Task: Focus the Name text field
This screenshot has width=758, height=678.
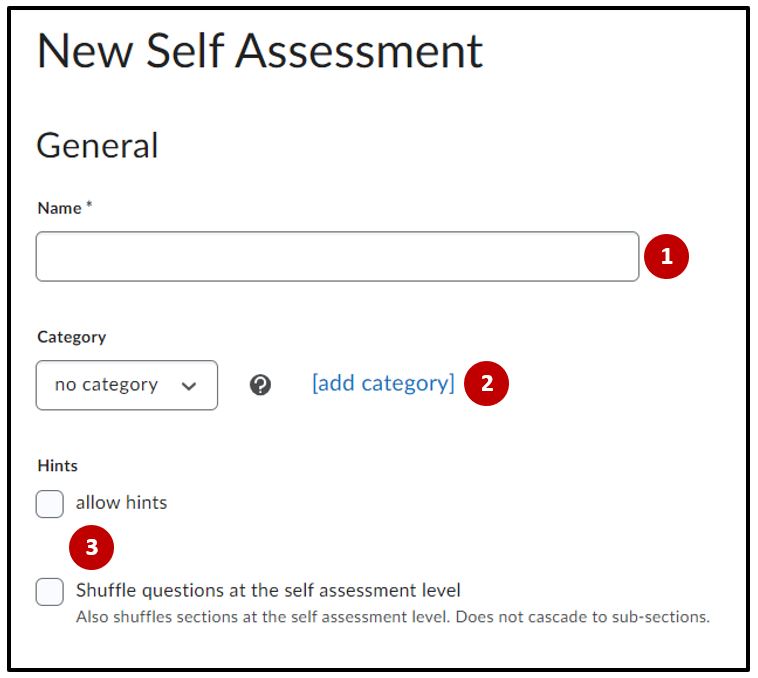Action: pyautogui.click(x=337, y=257)
